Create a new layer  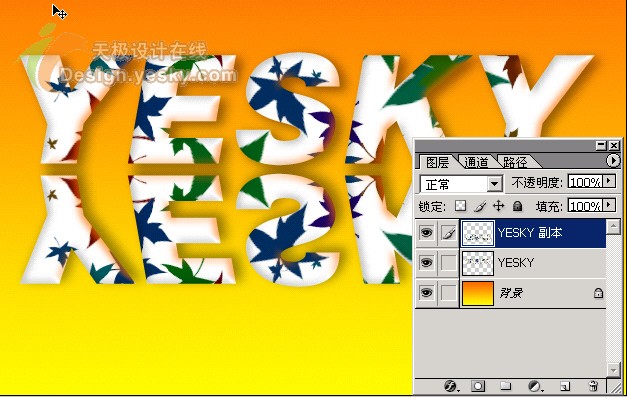[x=565, y=386]
